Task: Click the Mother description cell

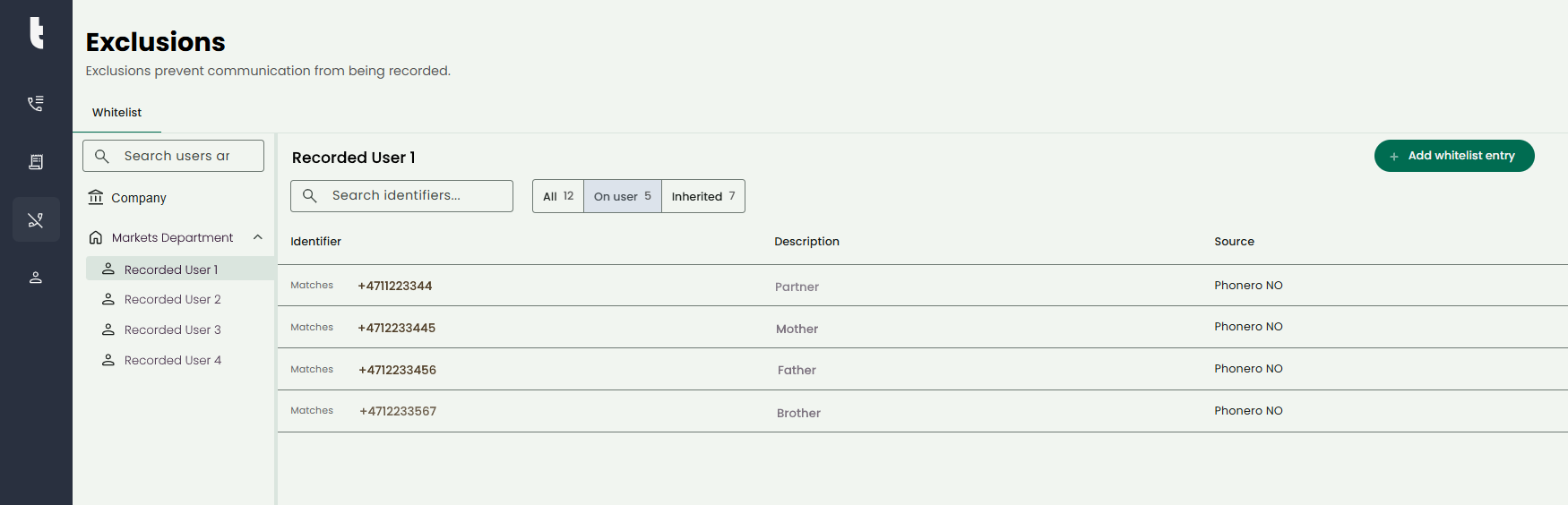Action: (x=797, y=329)
